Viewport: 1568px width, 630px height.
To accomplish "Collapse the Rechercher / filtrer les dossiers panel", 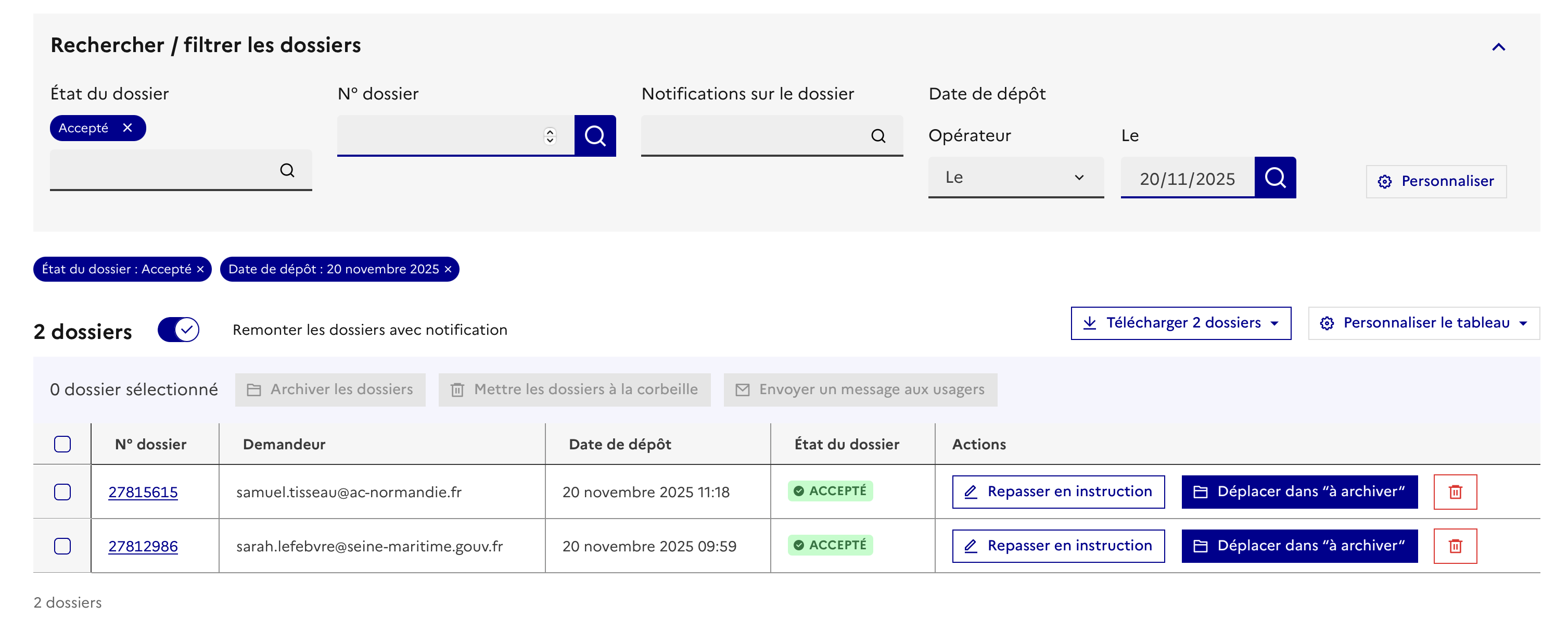I will [1498, 47].
